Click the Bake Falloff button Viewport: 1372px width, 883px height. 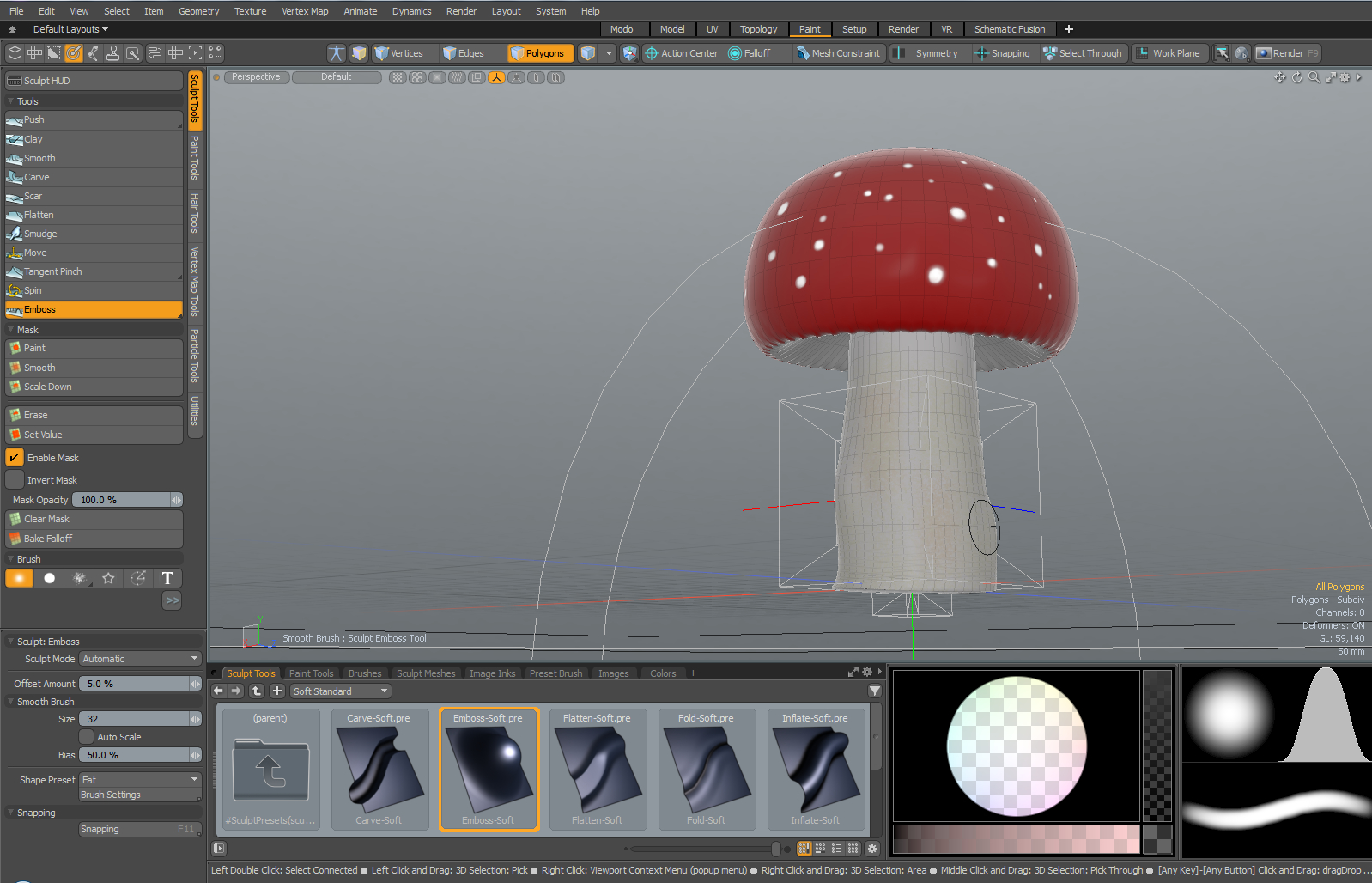coord(48,539)
